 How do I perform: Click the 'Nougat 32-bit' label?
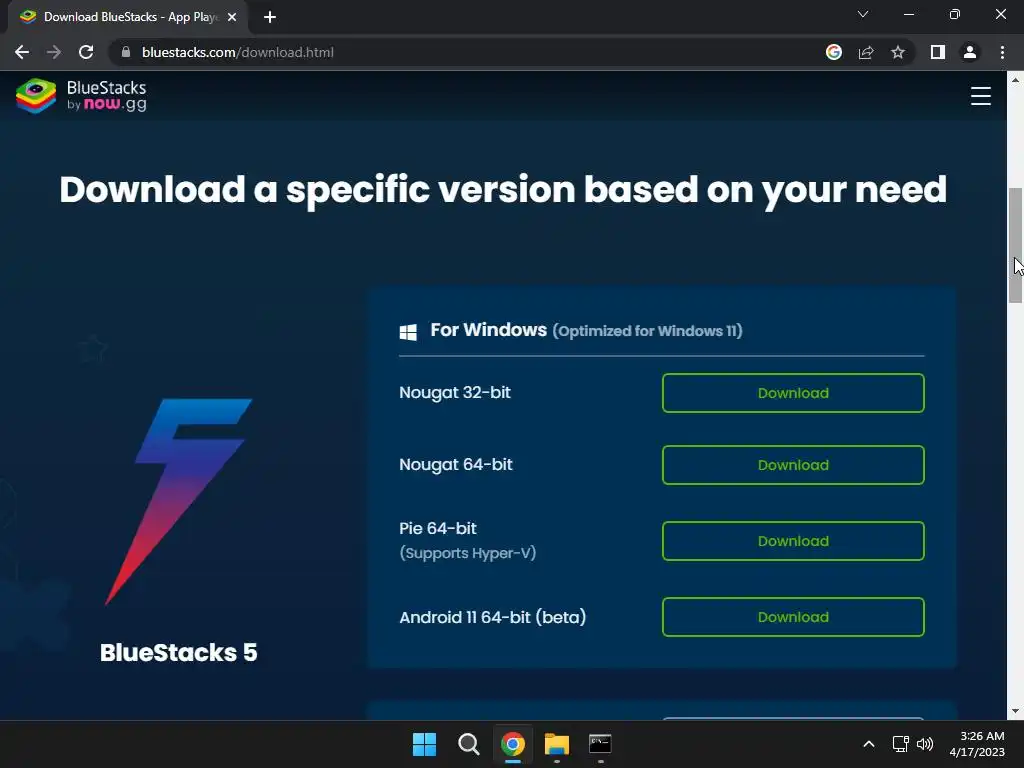pyautogui.click(x=455, y=392)
